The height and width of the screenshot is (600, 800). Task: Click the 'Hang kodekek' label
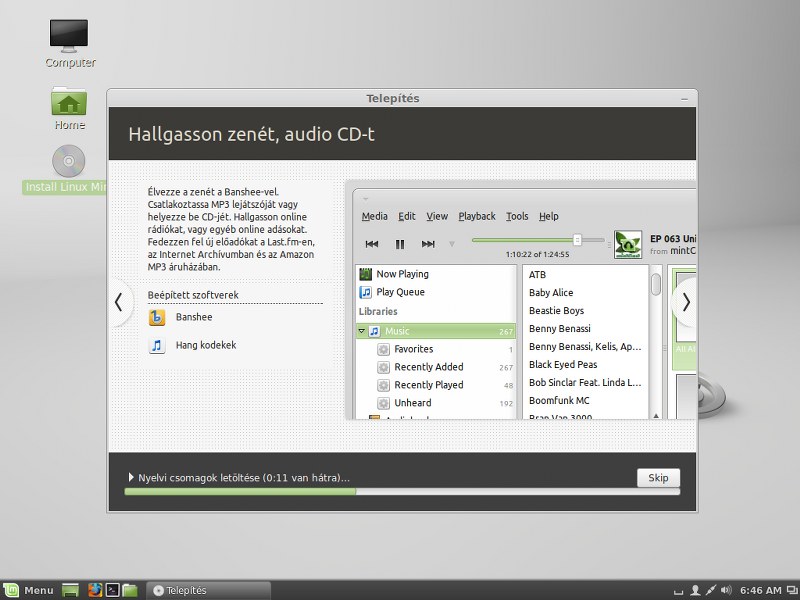206,345
